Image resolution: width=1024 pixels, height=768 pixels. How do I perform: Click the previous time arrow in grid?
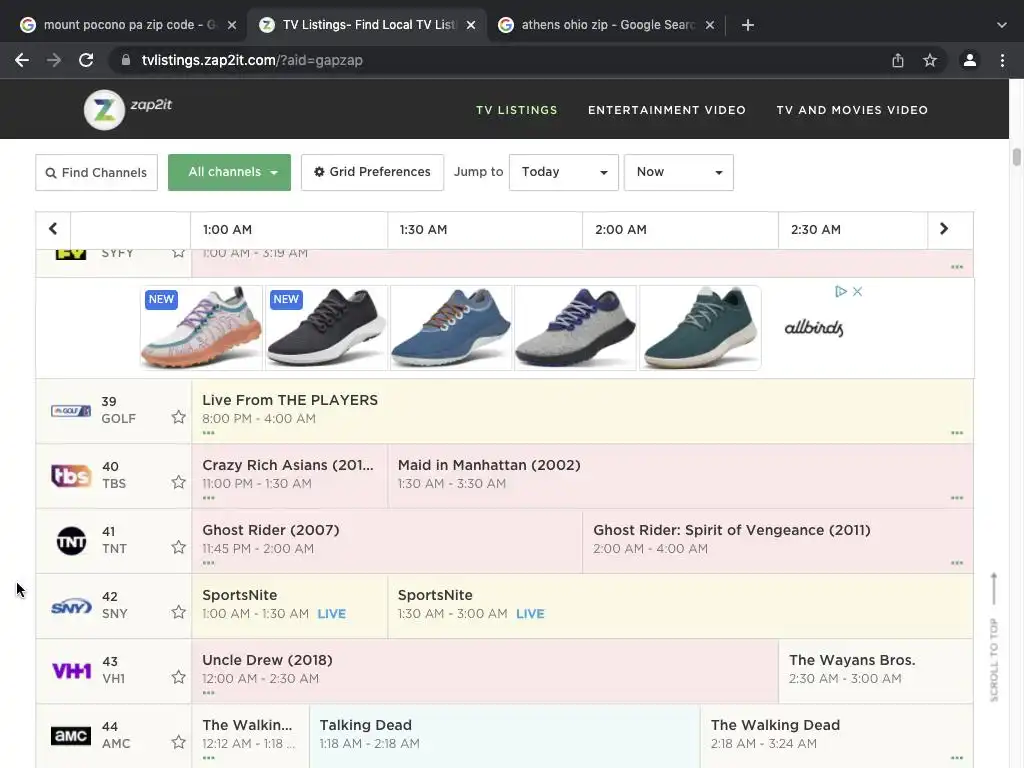[x=53, y=229]
